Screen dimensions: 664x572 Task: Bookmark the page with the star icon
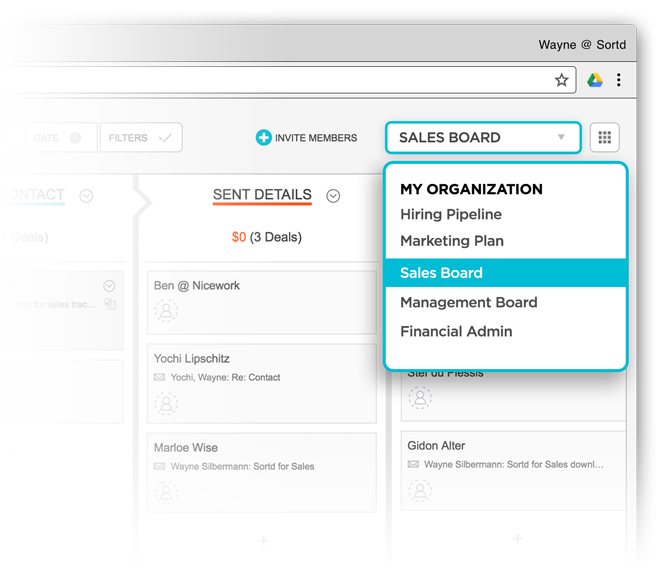click(562, 80)
